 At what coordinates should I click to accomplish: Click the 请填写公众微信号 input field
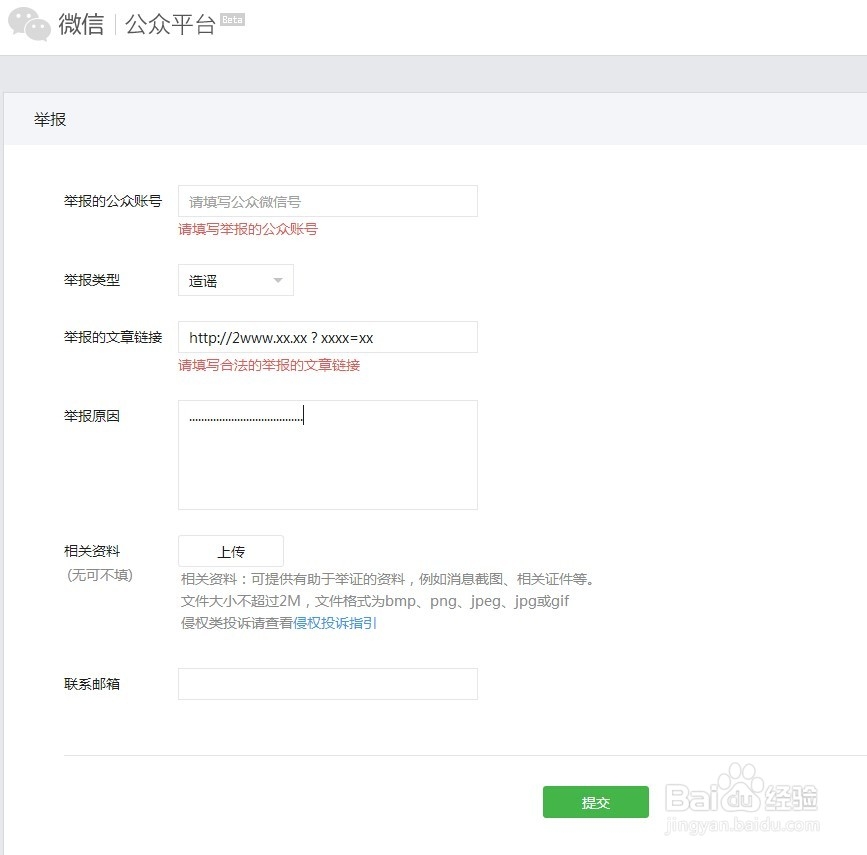pos(327,200)
